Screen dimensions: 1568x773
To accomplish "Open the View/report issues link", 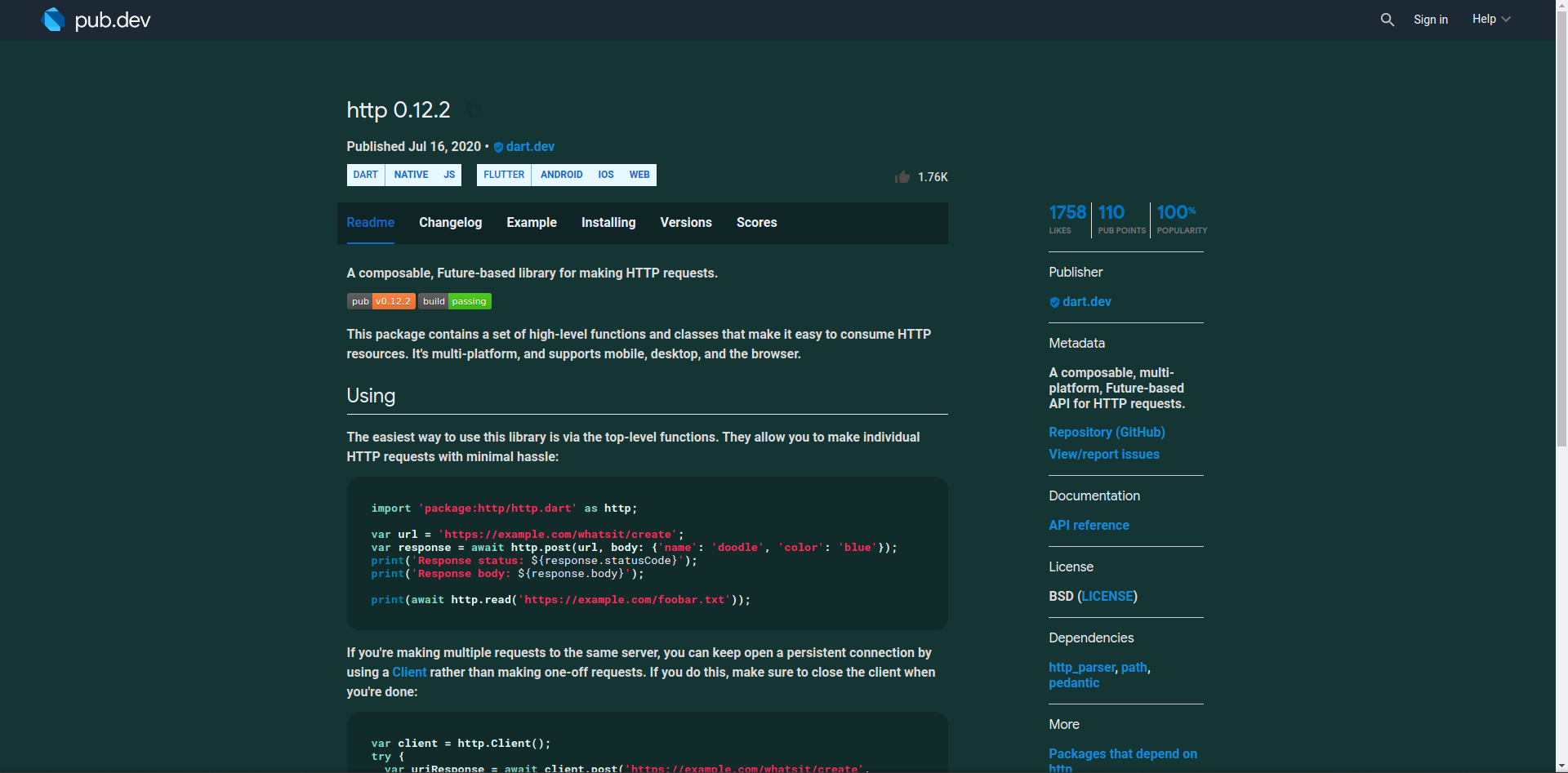I will [1104, 455].
